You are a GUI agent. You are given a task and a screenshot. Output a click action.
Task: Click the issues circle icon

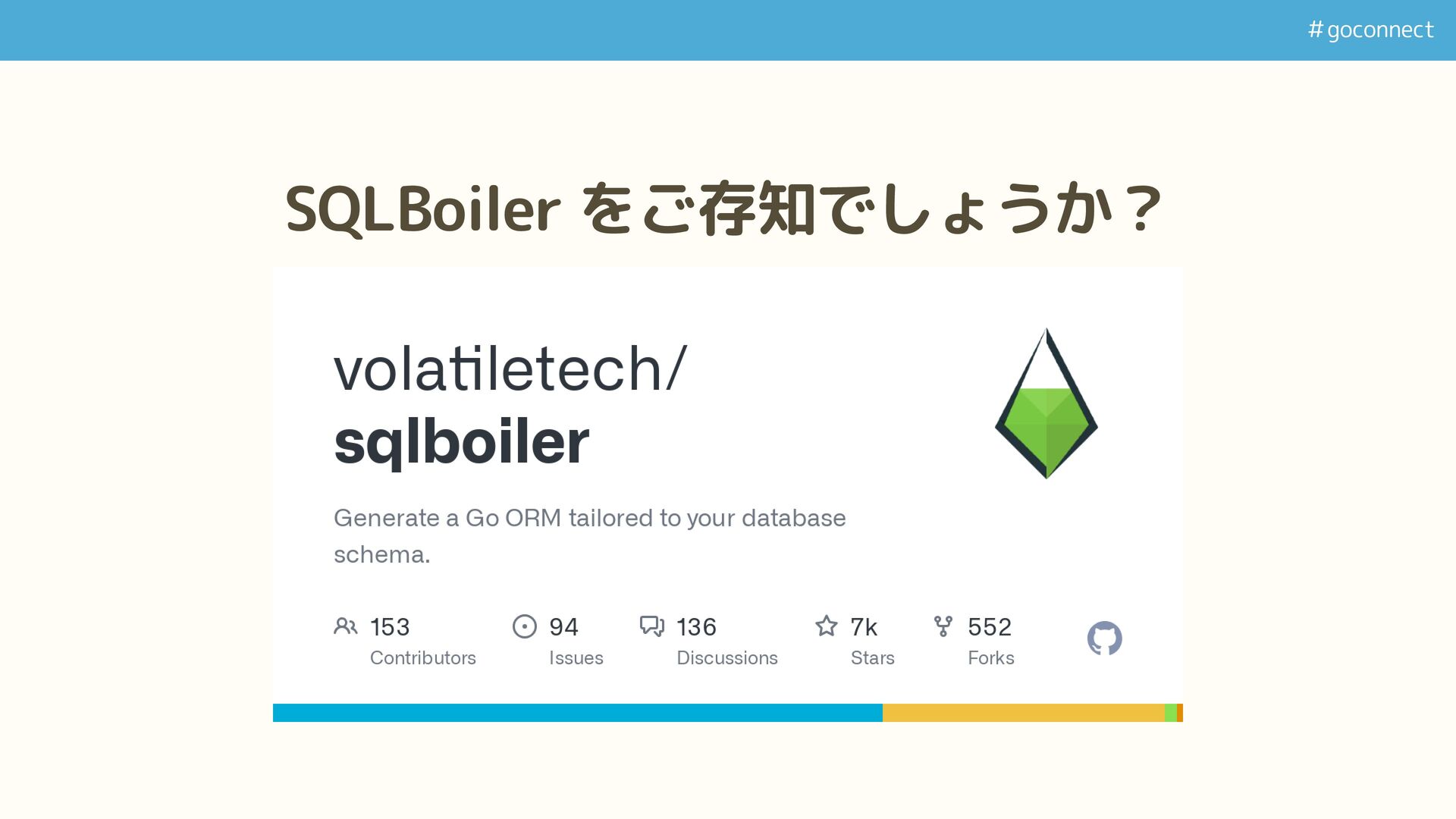pyautogui.click(x=524, y=626)
